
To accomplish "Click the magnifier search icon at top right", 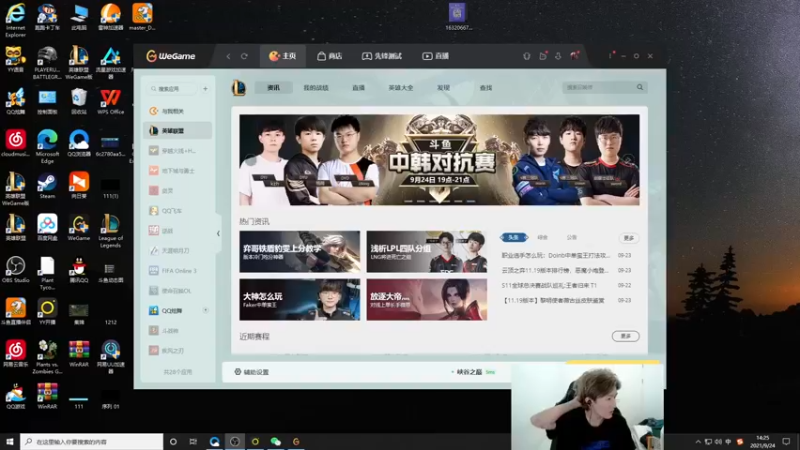I will tap(640, 87).
